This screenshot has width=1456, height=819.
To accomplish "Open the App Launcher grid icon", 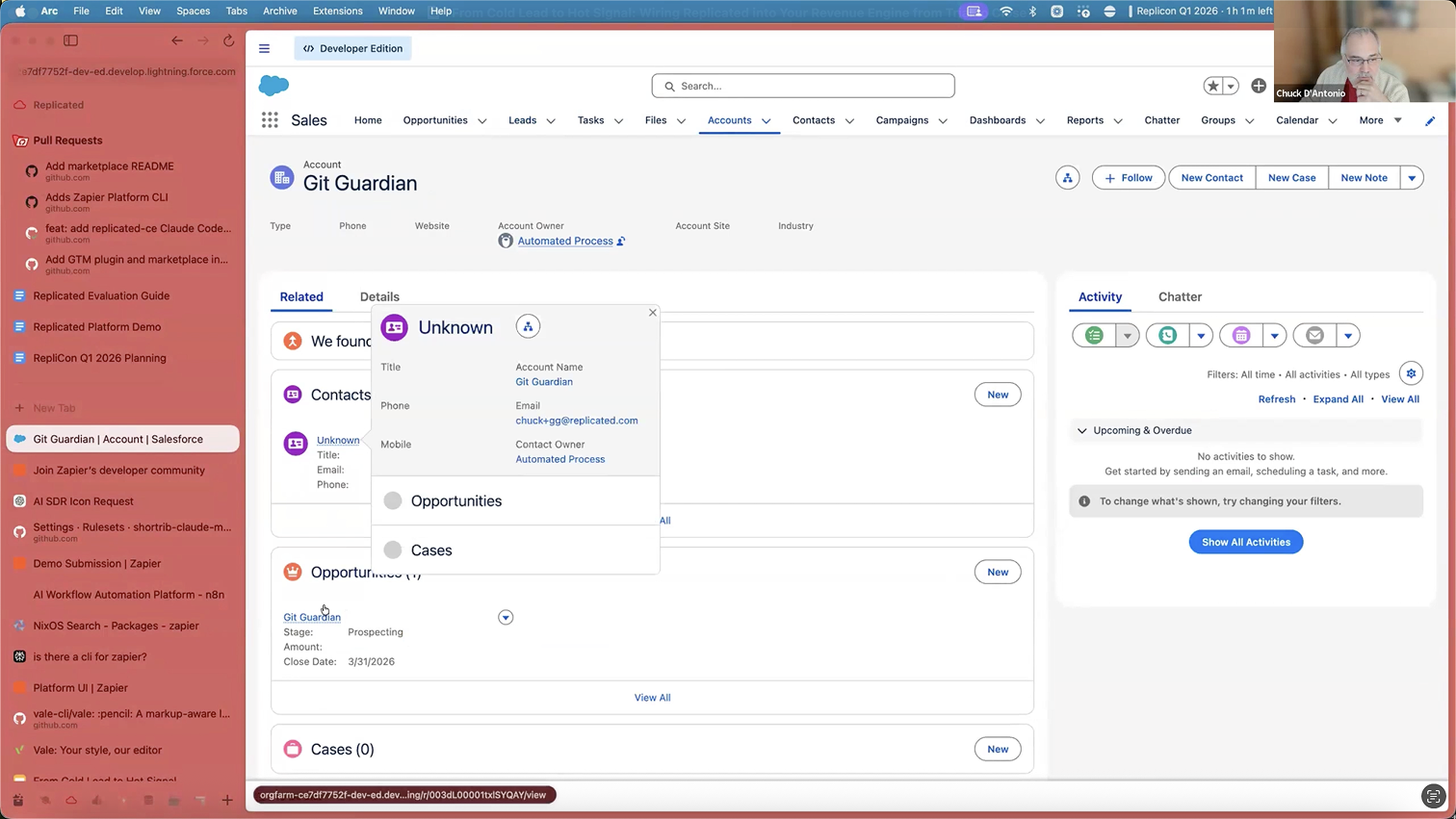I will pyautogui.click(x=270, y=120).
